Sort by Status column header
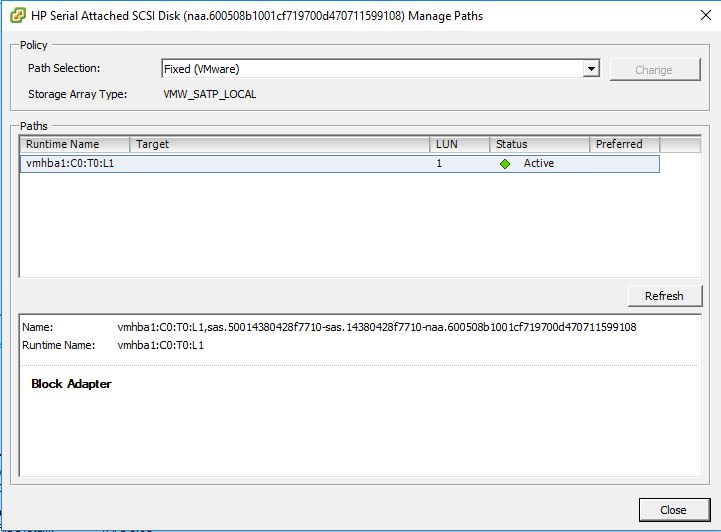This screenshot has height=532, width=721. point(539,144)
